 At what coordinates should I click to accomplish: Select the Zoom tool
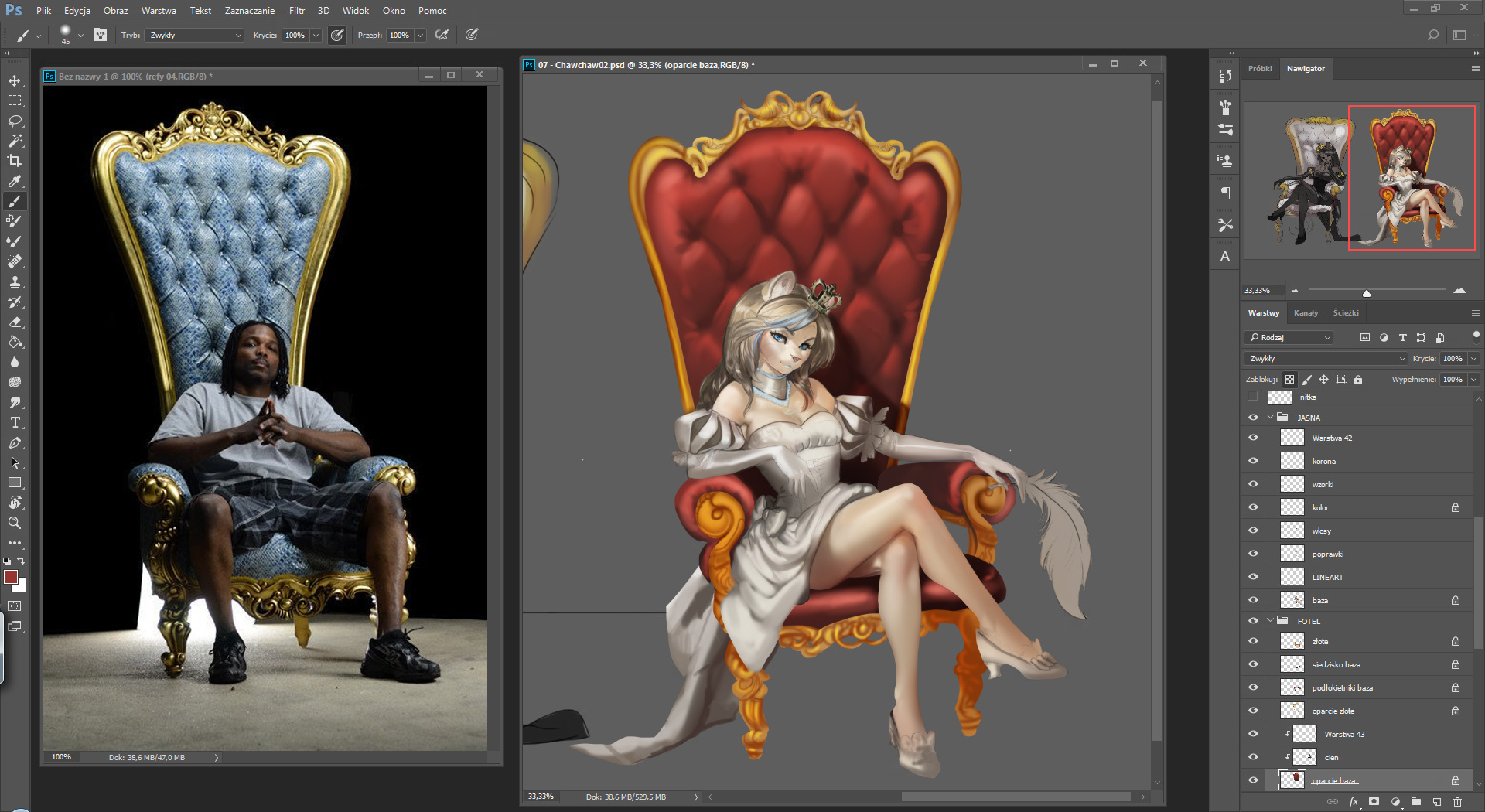point(15,523)
